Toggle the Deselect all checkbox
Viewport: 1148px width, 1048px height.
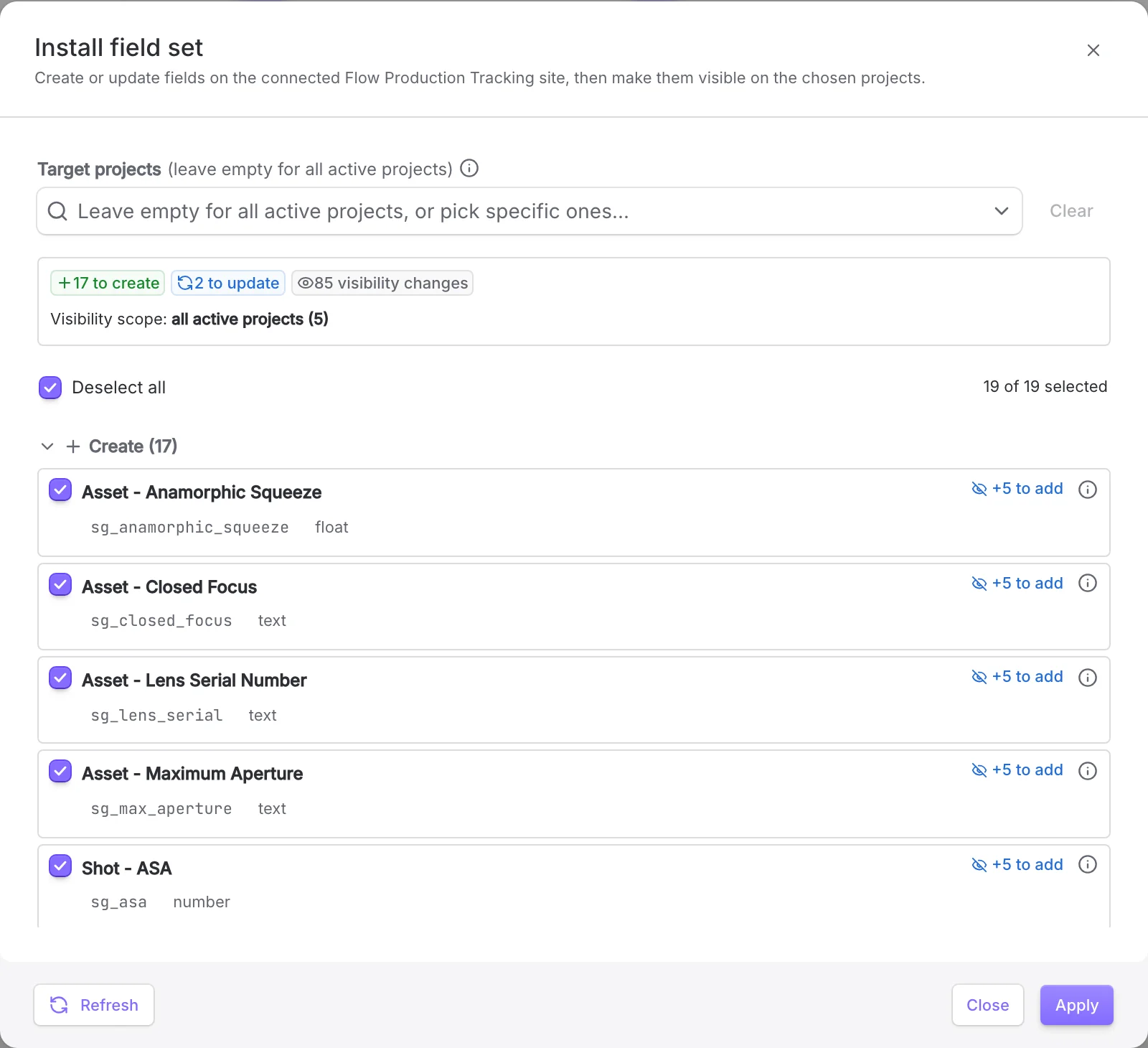50,388
